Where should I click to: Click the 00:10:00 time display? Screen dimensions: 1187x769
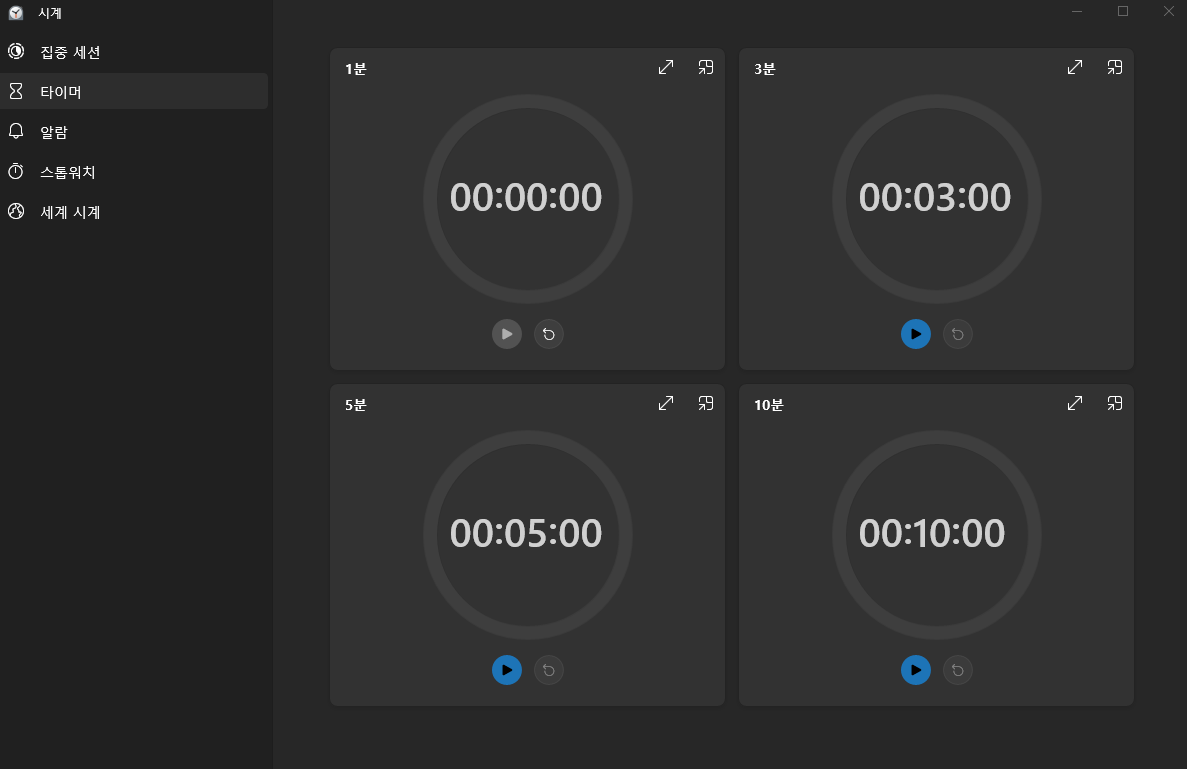(x=932, y=534)
